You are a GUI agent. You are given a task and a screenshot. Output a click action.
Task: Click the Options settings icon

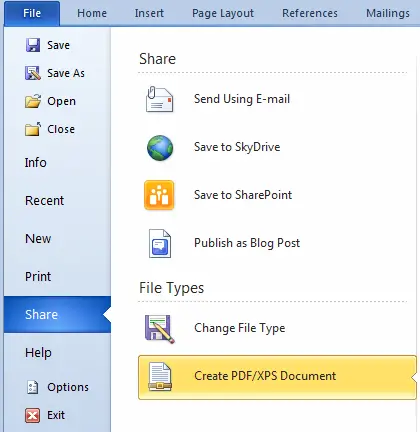[33, 387]
